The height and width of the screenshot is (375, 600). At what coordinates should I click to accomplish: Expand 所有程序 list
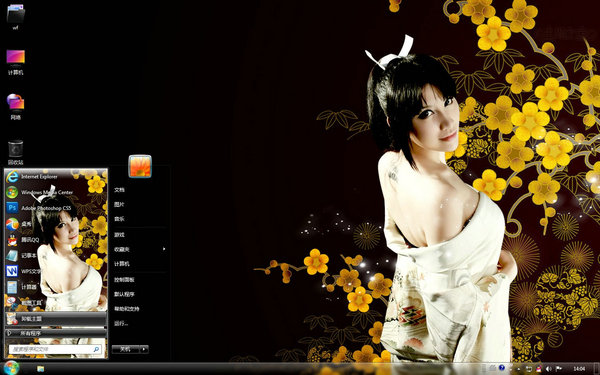pyautogui.click(x=55, y=333)
